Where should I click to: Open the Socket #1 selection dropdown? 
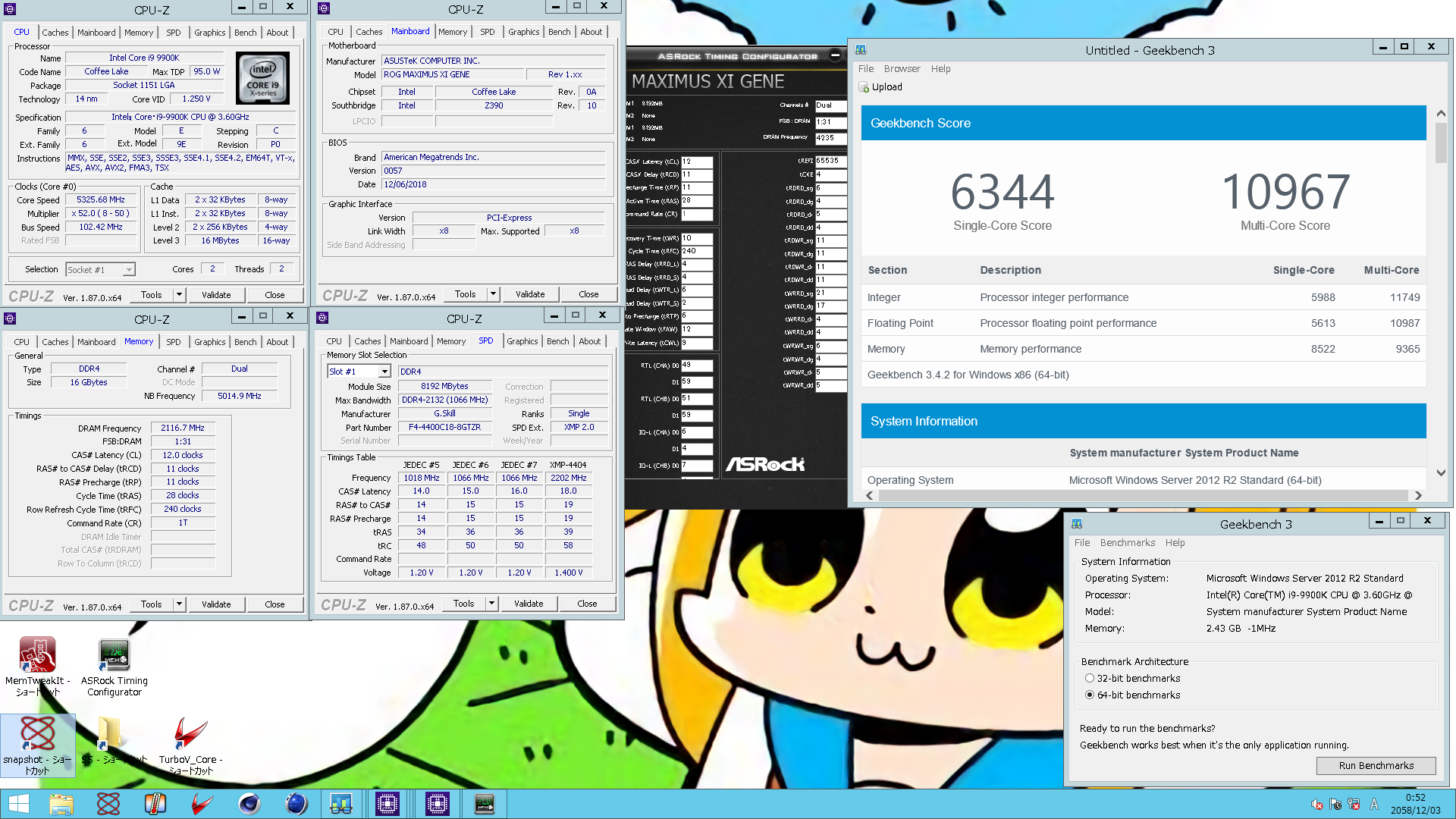tap(129, 269)
